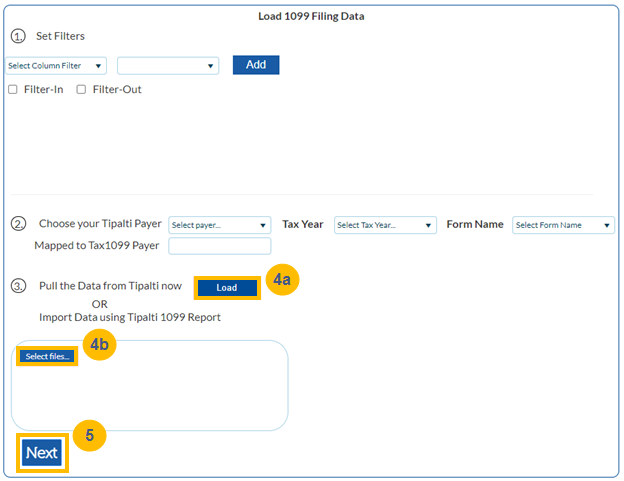The width and height of the screenshot is (624, 481).
Task: Click the Load 1099 Filing Data heading
Action: tap(311, 15)
